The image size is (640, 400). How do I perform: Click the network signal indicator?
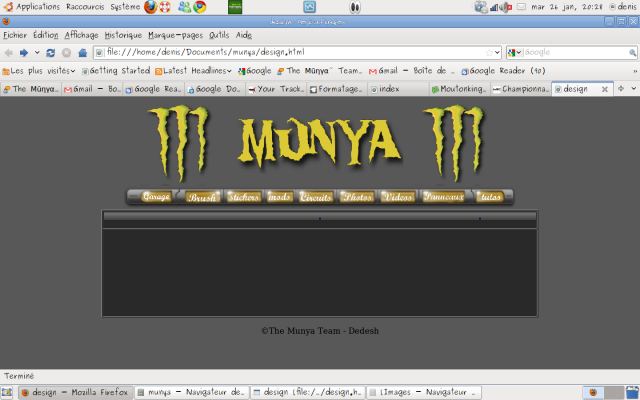pyautogui.click(x=495, y=7)
